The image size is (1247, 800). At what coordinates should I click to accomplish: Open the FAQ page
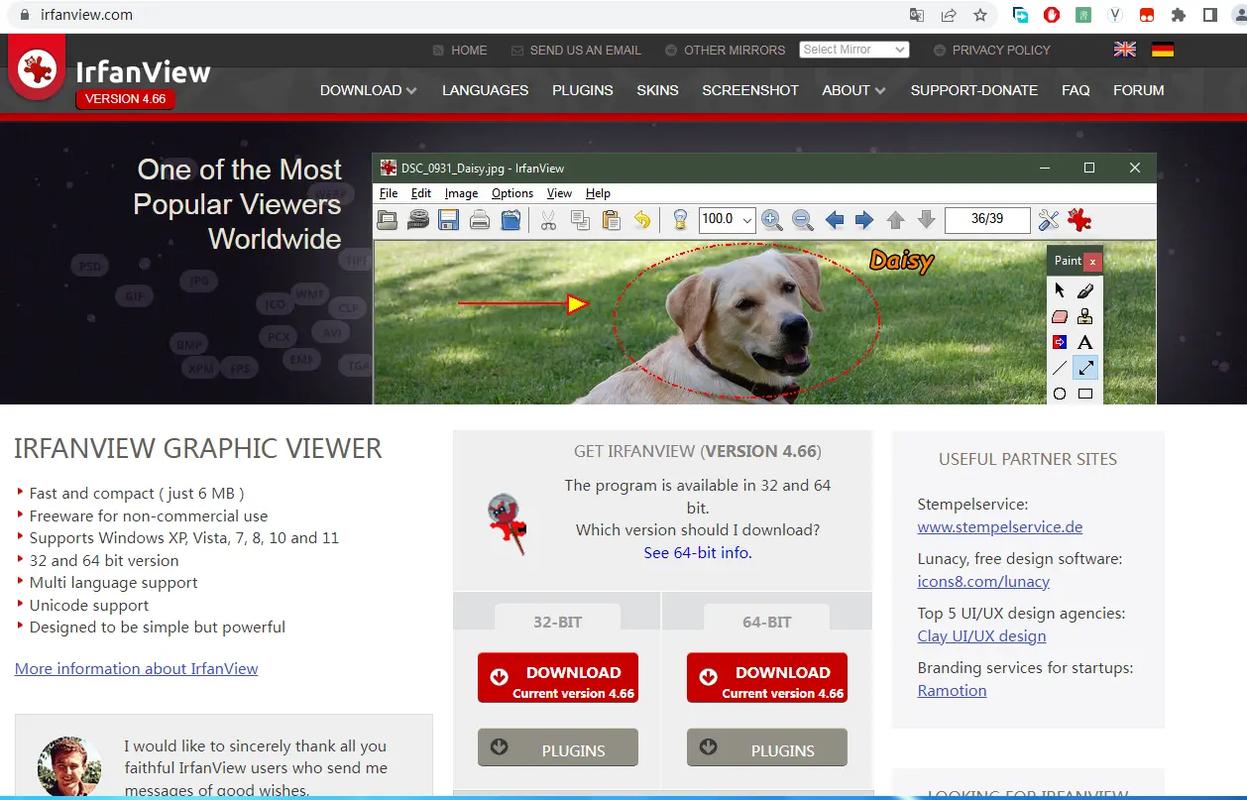[1075, 90]
